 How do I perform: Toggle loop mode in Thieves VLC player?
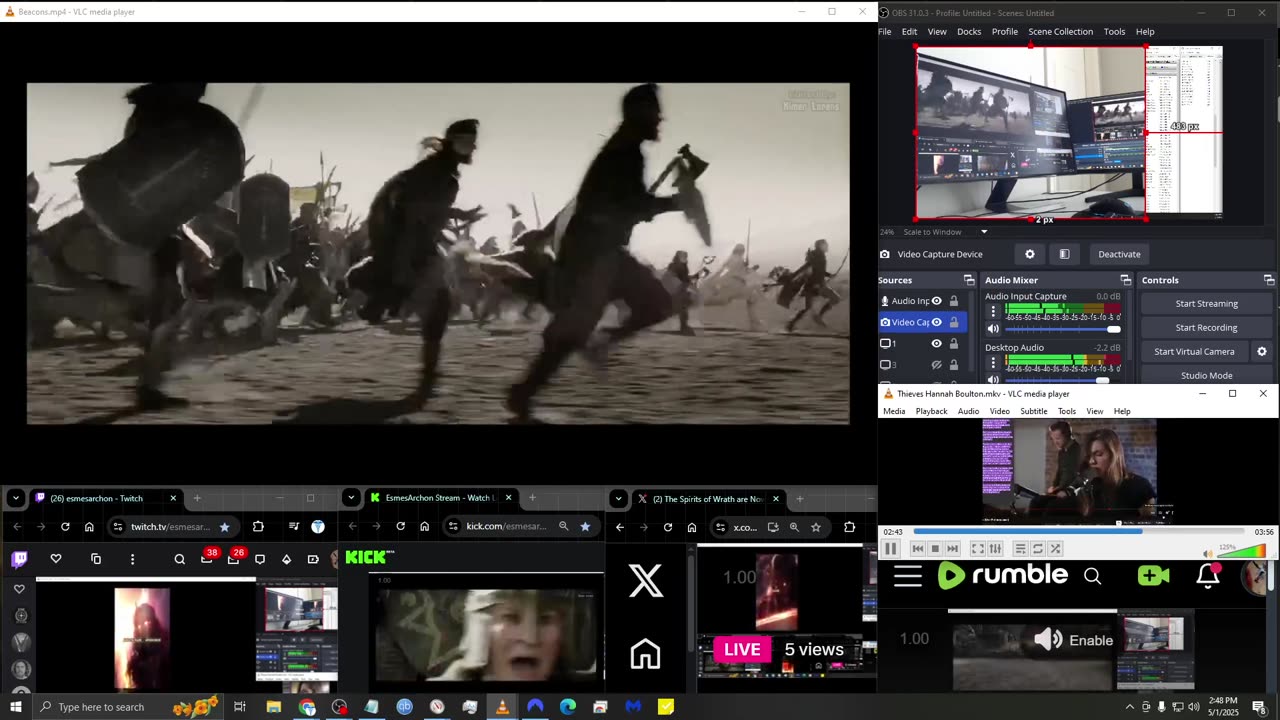[1038, 548]
